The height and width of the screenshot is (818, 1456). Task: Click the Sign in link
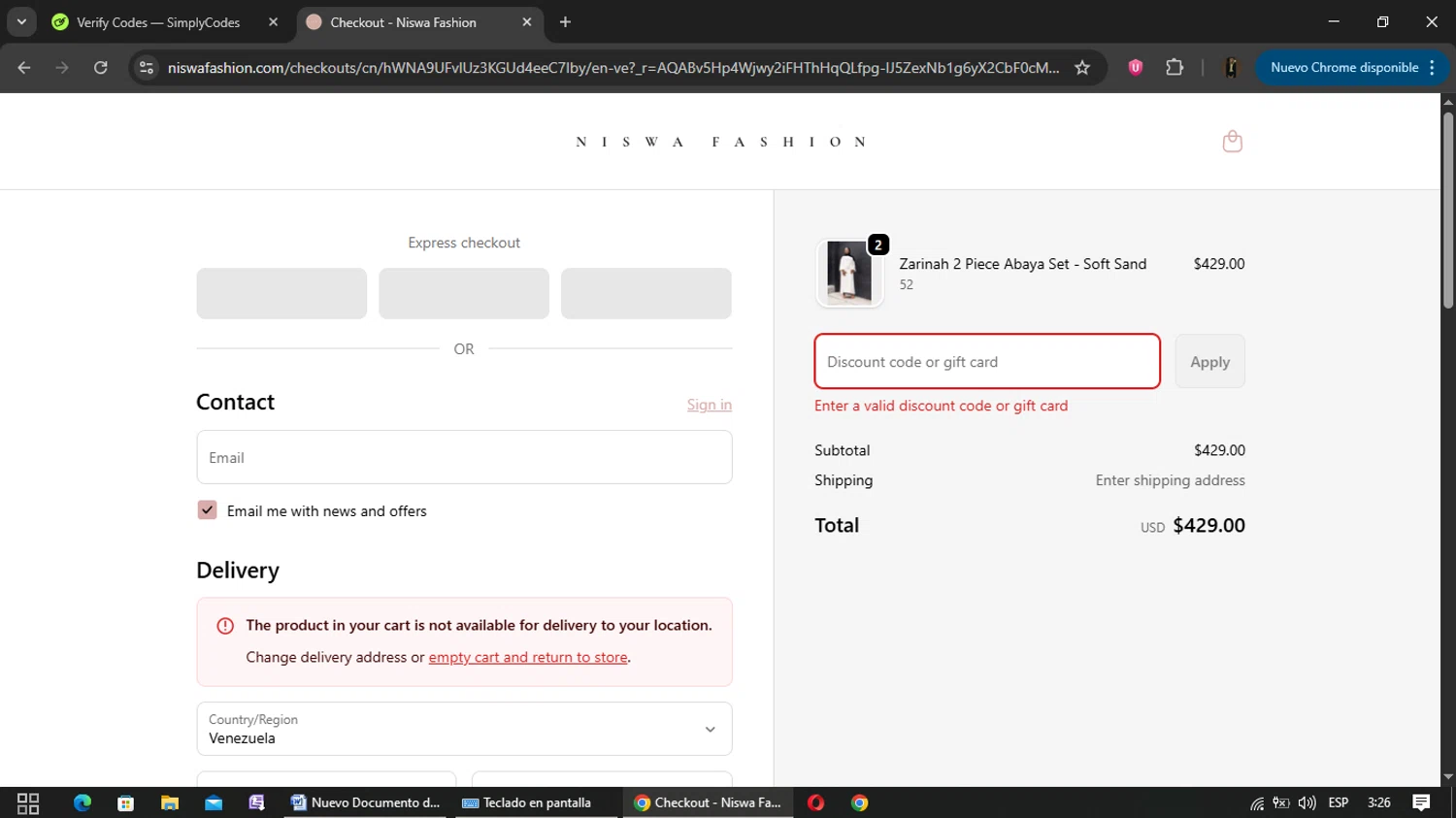coord(710,405)
